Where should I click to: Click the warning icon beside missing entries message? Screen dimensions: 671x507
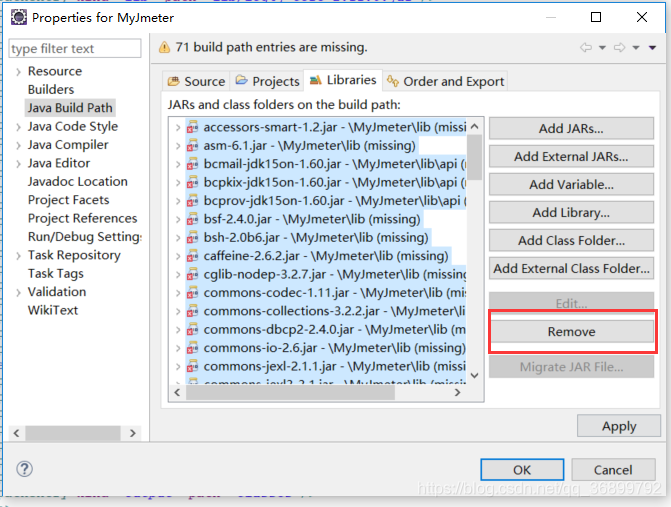pos(164,47)
